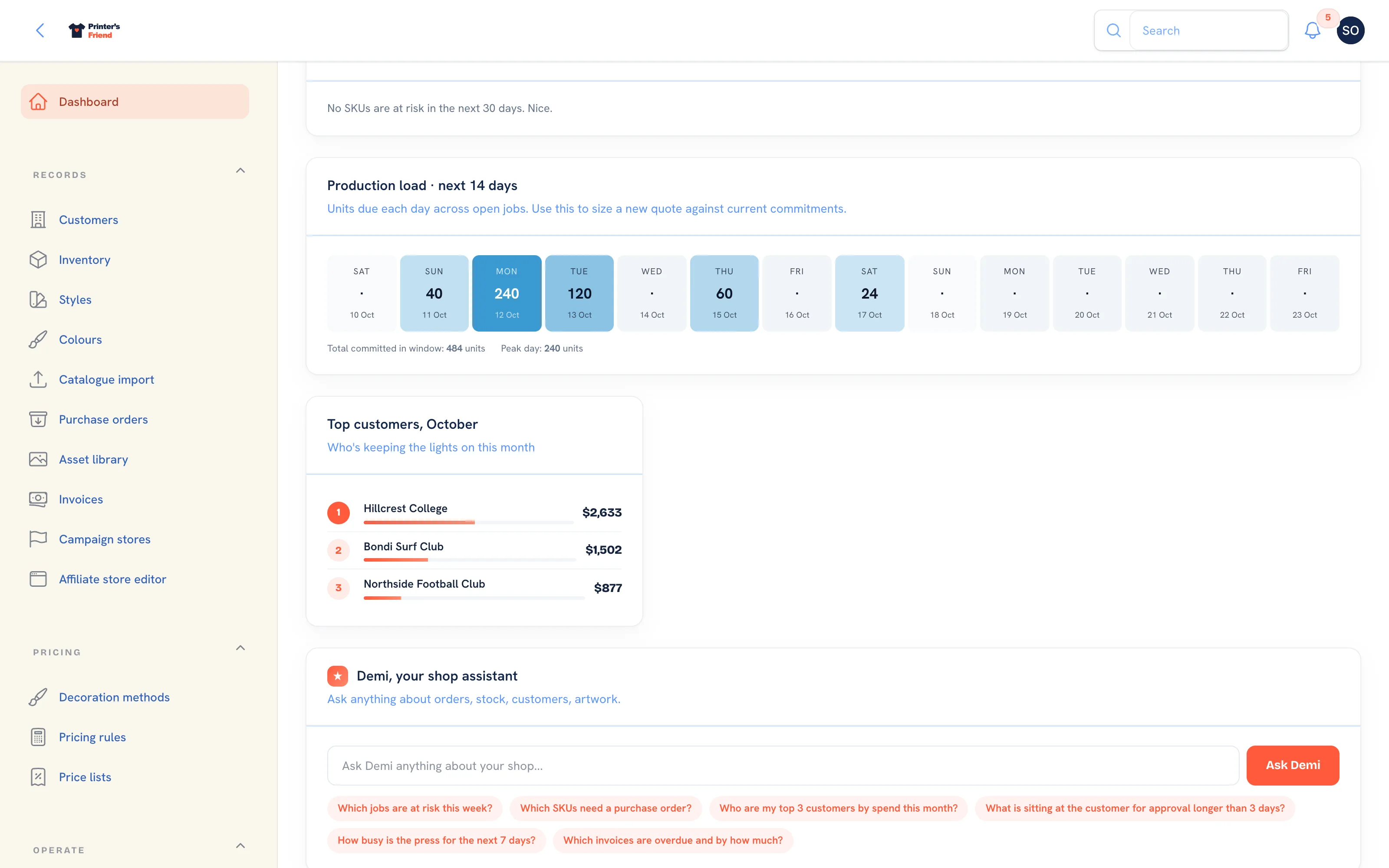Viewport: 1389px width, 868px height.
Task: Navigate to Pricing rules
Action: 135,737
